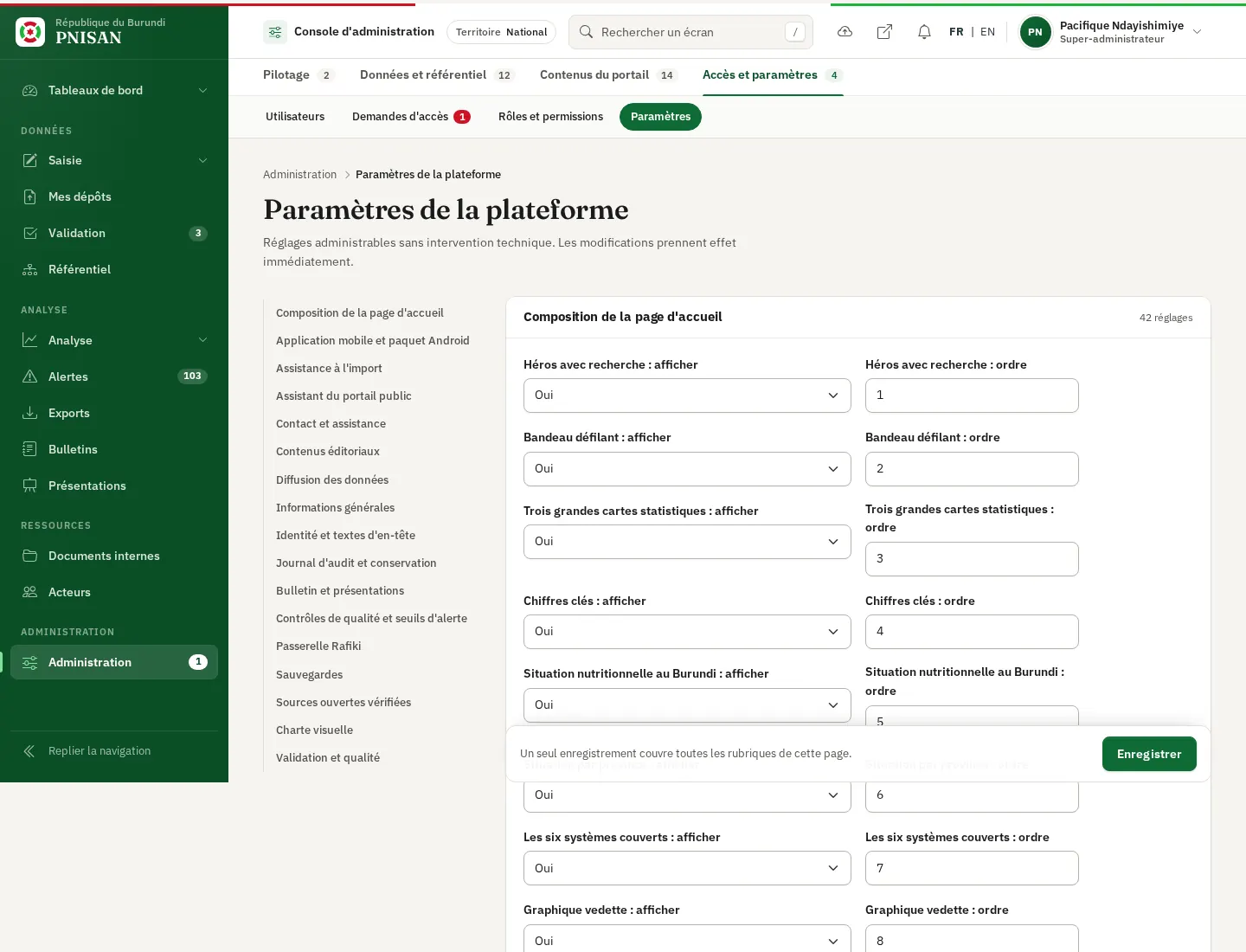The image size is (1246, 952).
Task: Open Rôles et permissions sub-tab
Action: point(550,117)
